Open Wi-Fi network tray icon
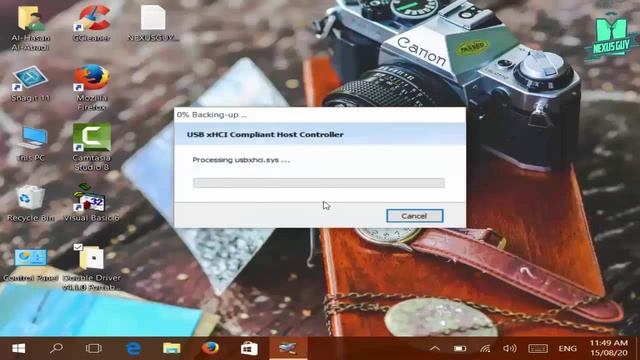640x360 pixels. 485,349
